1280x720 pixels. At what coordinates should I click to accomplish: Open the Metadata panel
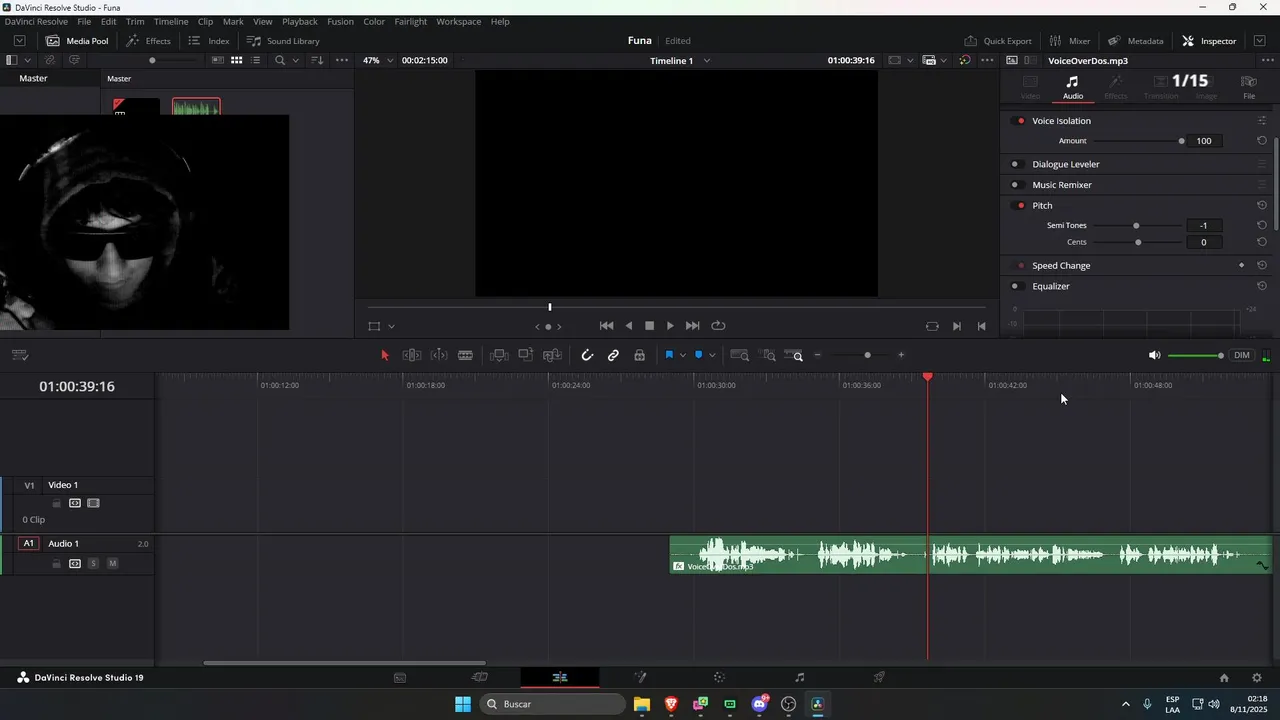[x=1135, y=41]
